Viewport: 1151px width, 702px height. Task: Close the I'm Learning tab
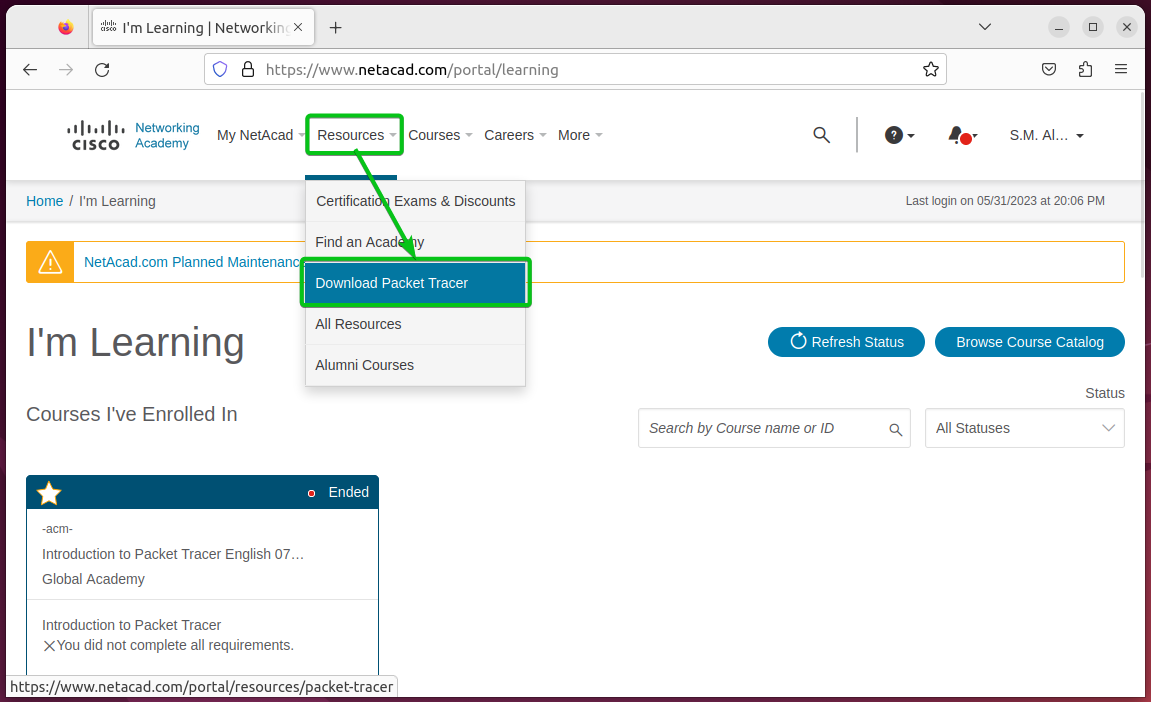(298, 27)
